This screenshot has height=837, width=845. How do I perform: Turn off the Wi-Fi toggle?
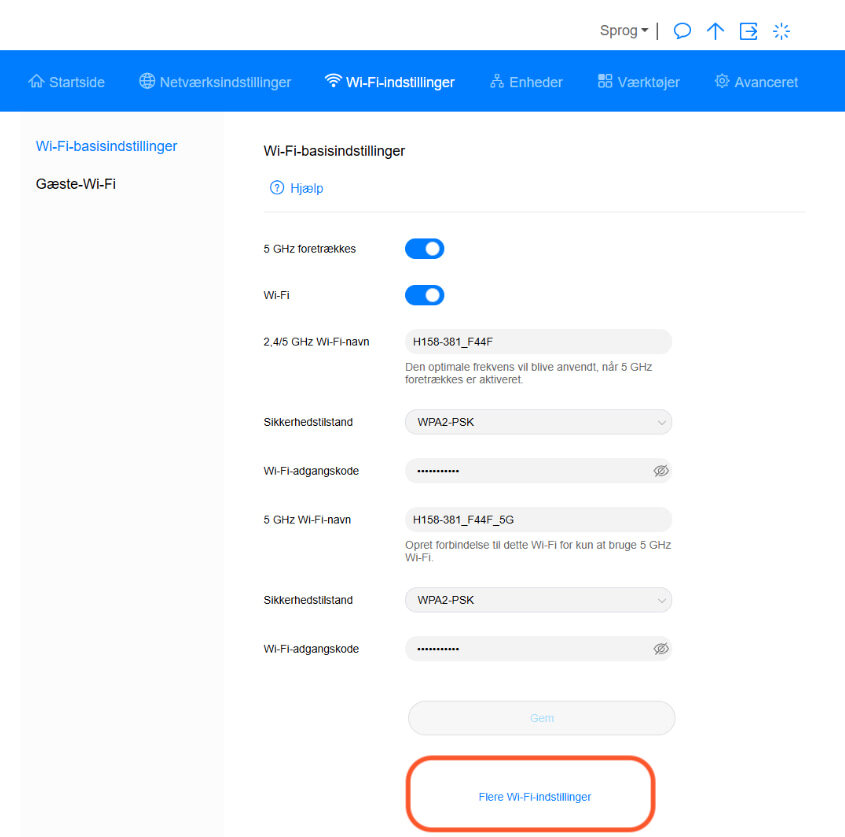pos(424,295)
